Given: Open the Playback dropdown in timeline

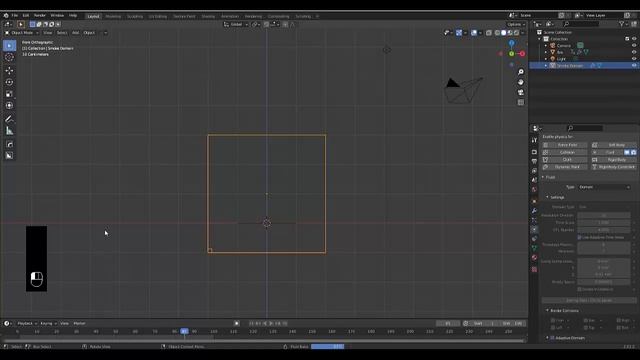Looking at the screenshot, I should coord(27,323).
